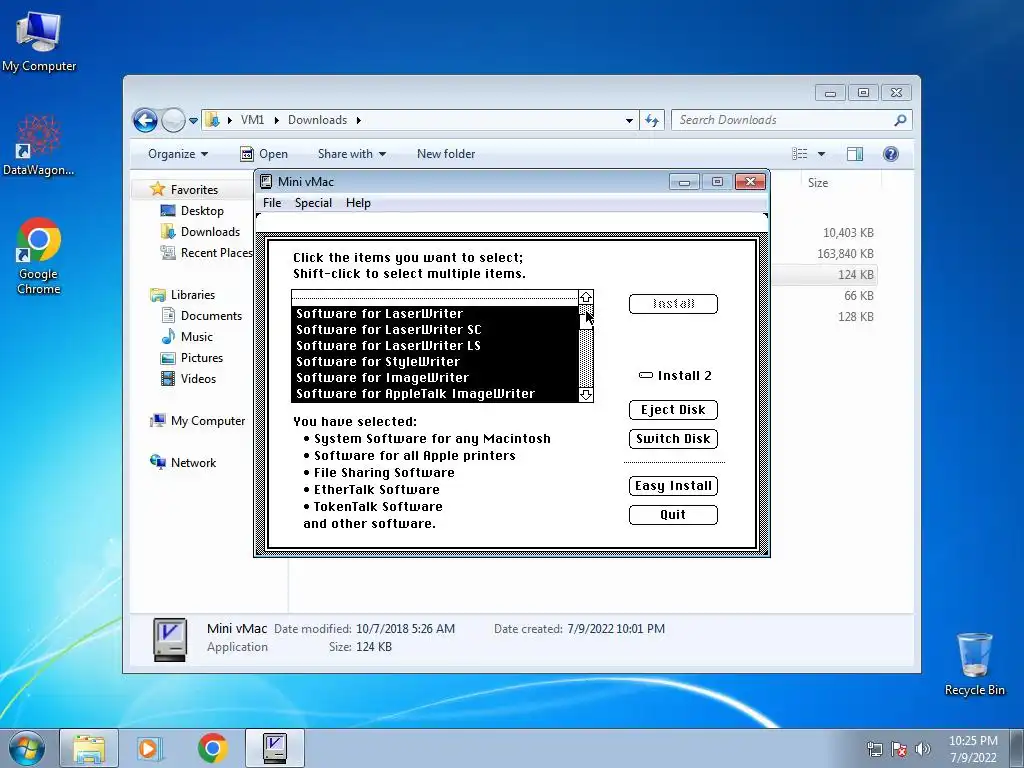Switch to Mini vMac taskbar icon
The width and height of the screenshot is (1024, 768).
[x=275, y=748]
